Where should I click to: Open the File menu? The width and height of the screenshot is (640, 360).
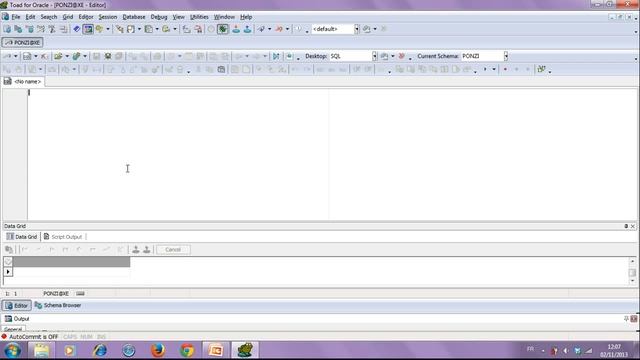[x=16, y=17]
